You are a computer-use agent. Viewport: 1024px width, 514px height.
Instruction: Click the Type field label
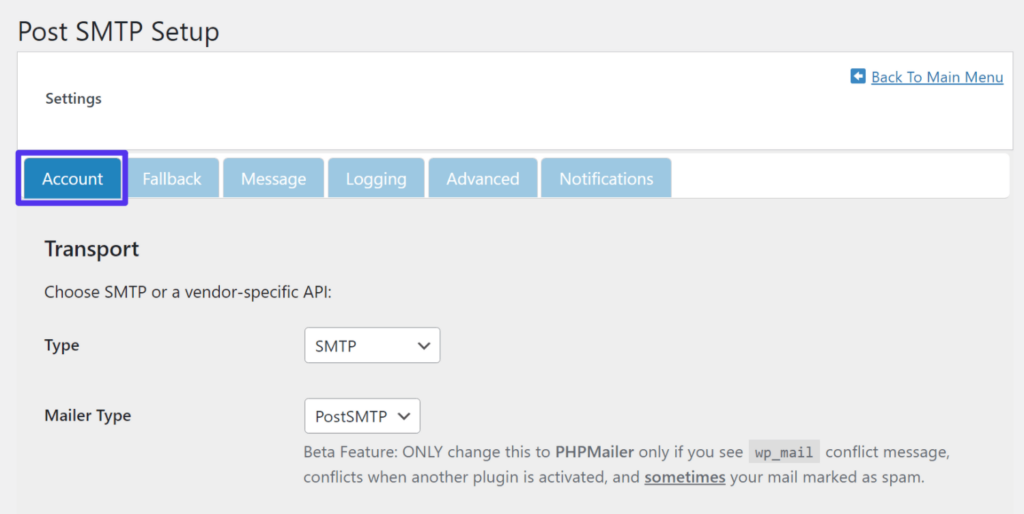(62, 346)
